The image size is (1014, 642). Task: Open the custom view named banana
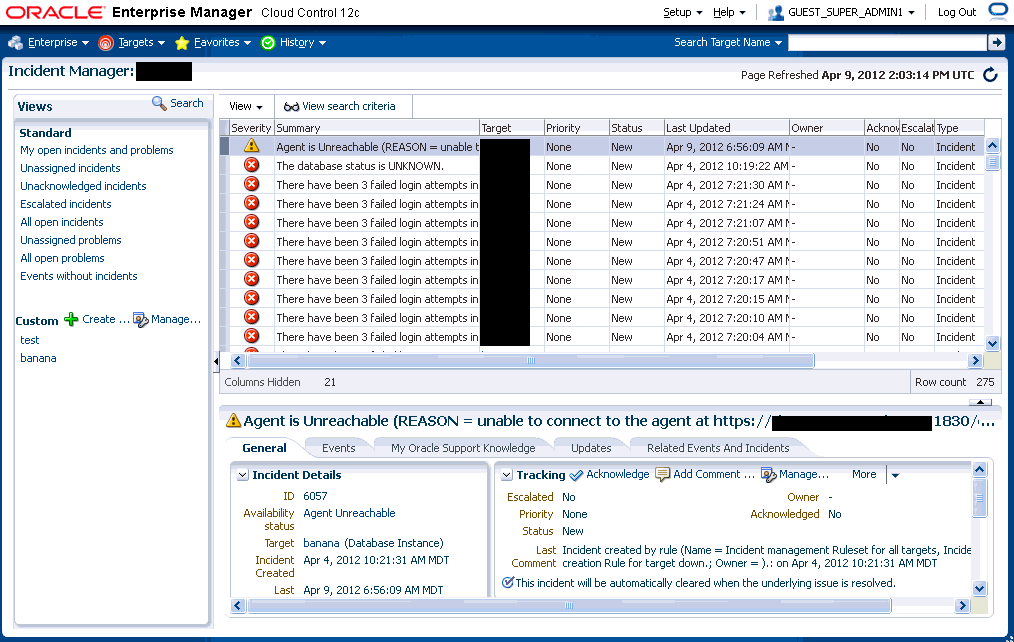(38, 358)
